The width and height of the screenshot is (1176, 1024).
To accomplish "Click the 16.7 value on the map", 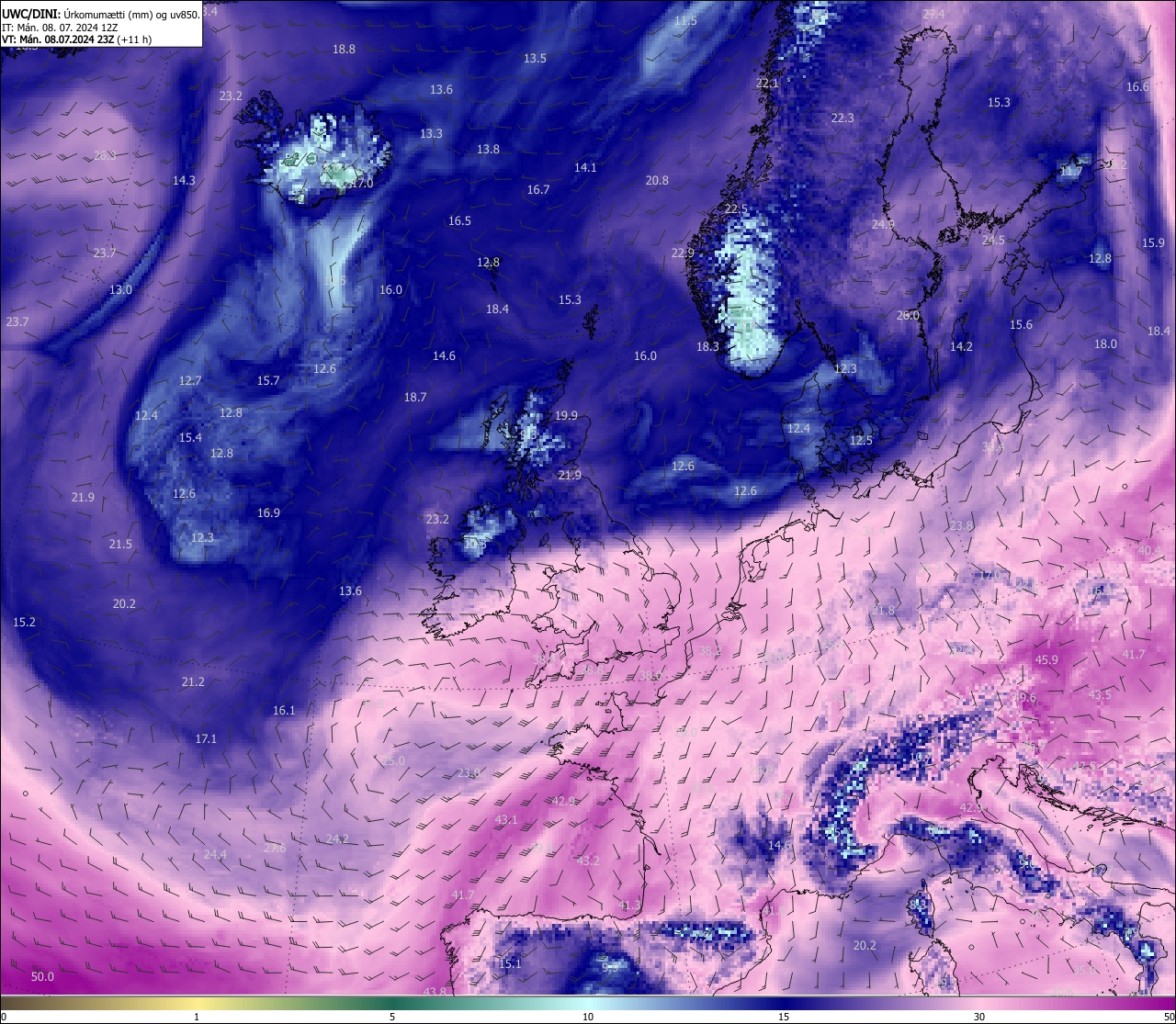I will coord(538,189).
